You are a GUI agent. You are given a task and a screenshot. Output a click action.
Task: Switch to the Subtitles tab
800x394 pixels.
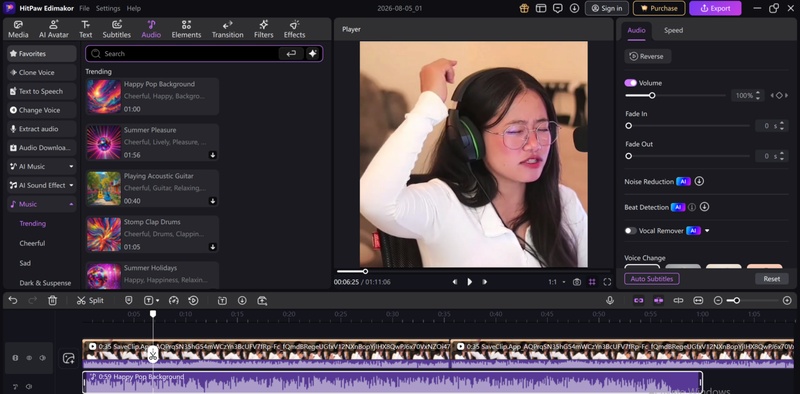[x=116, y=29]
